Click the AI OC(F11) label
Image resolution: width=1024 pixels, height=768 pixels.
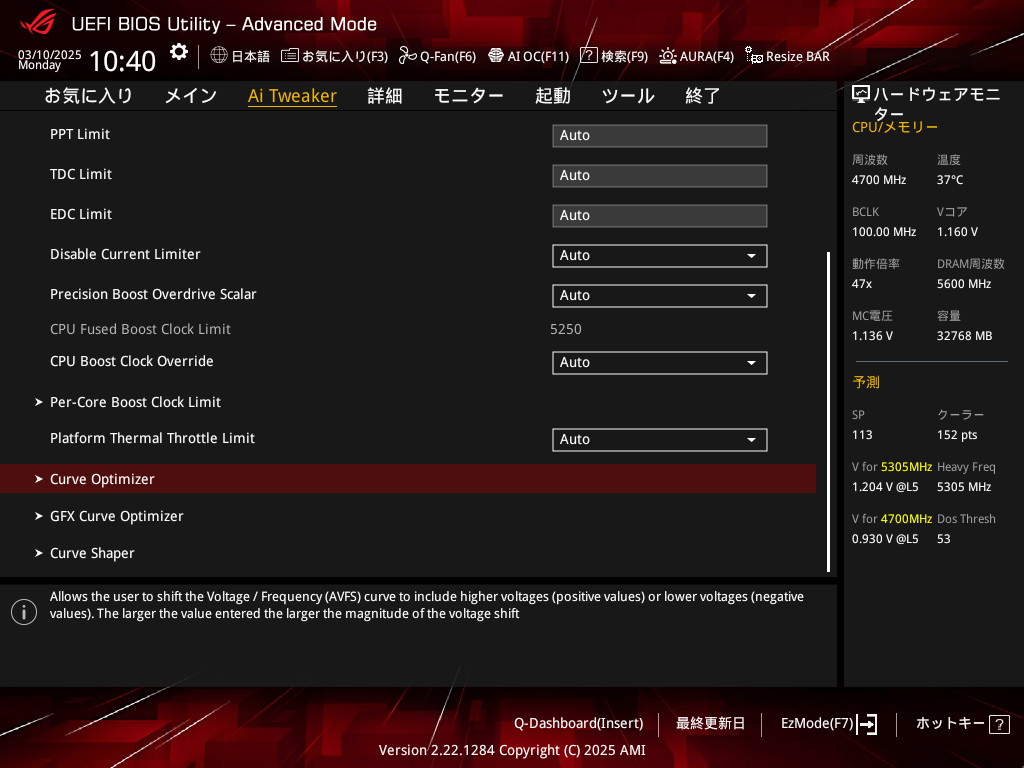pos(538,56)
